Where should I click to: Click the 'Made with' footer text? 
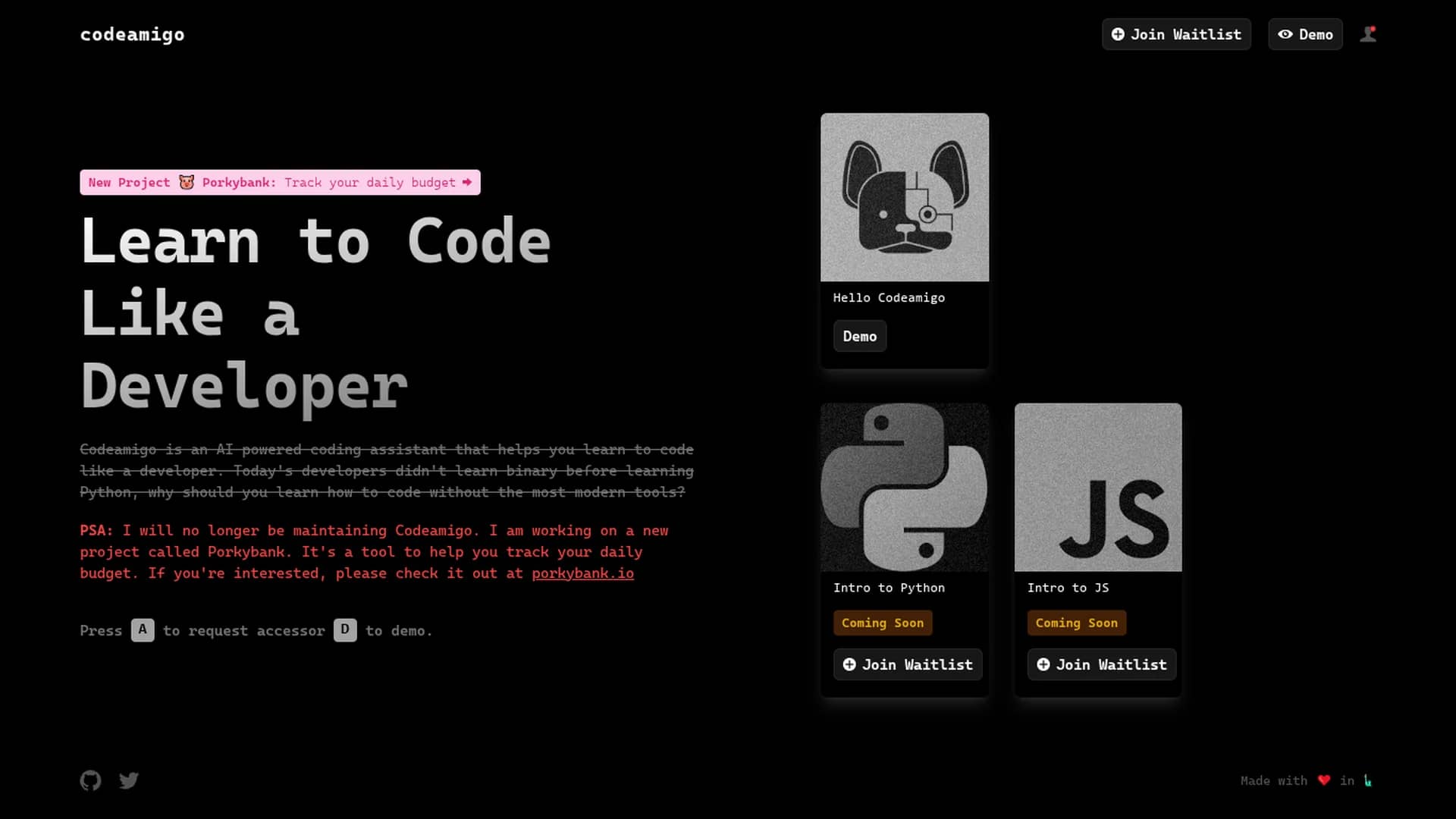click(x=1274, y=780)
